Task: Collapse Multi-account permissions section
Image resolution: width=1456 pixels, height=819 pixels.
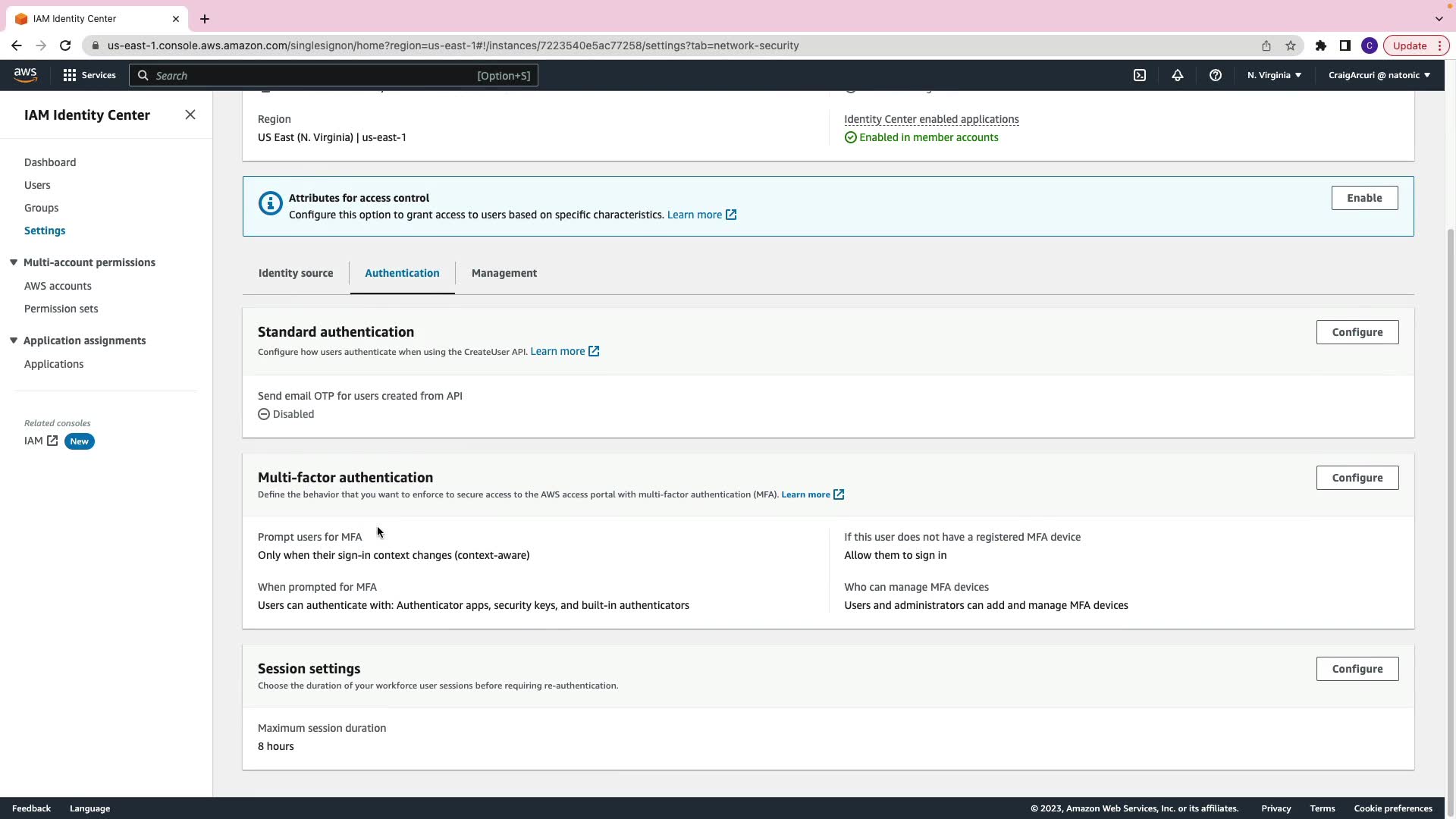Action: point(14,262)
